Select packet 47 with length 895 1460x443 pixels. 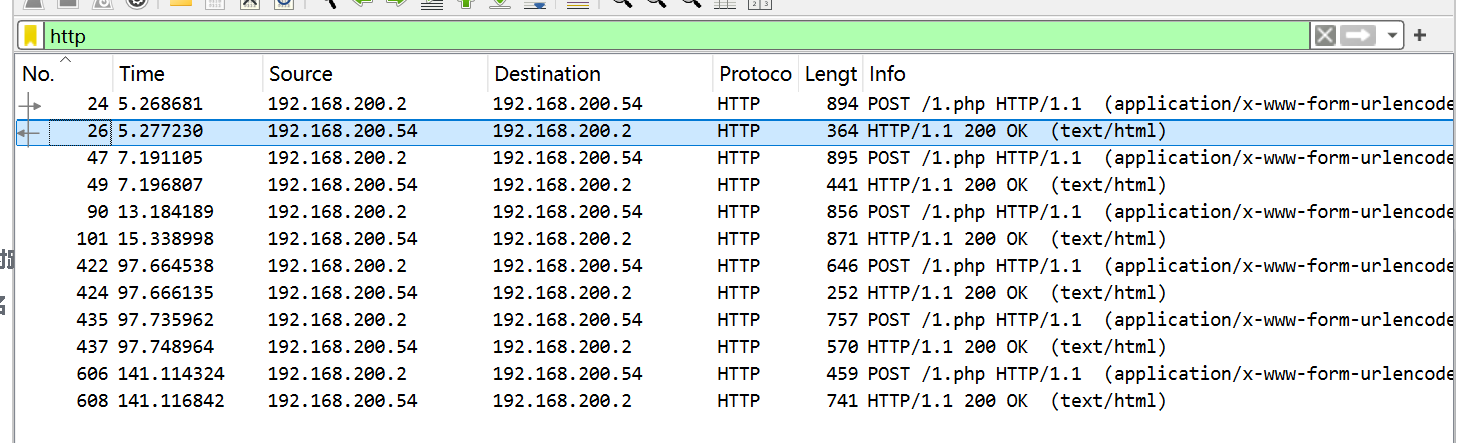pyautogui.click(x=735, y=158)
